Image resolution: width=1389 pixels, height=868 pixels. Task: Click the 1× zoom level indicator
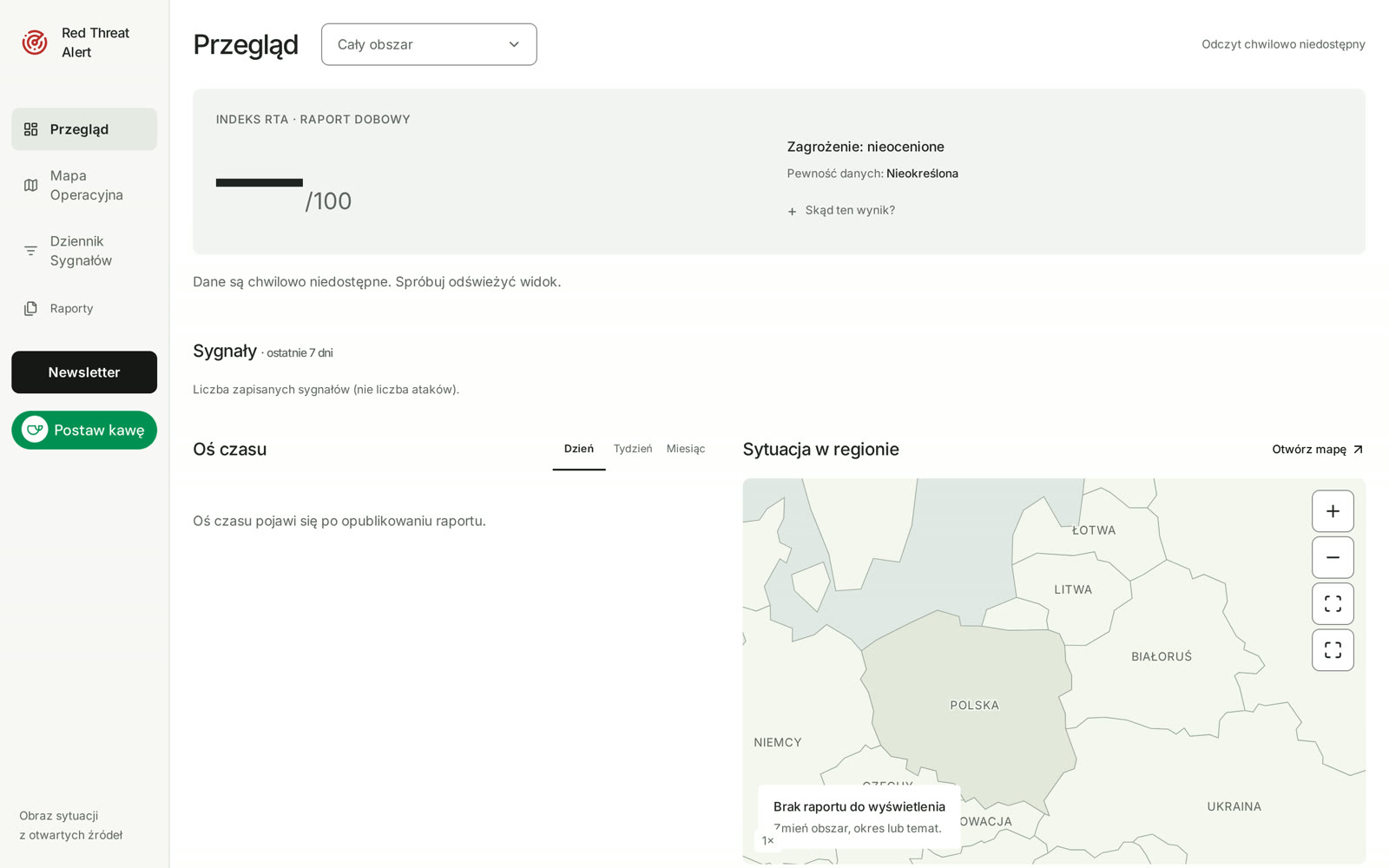point(767,840)
